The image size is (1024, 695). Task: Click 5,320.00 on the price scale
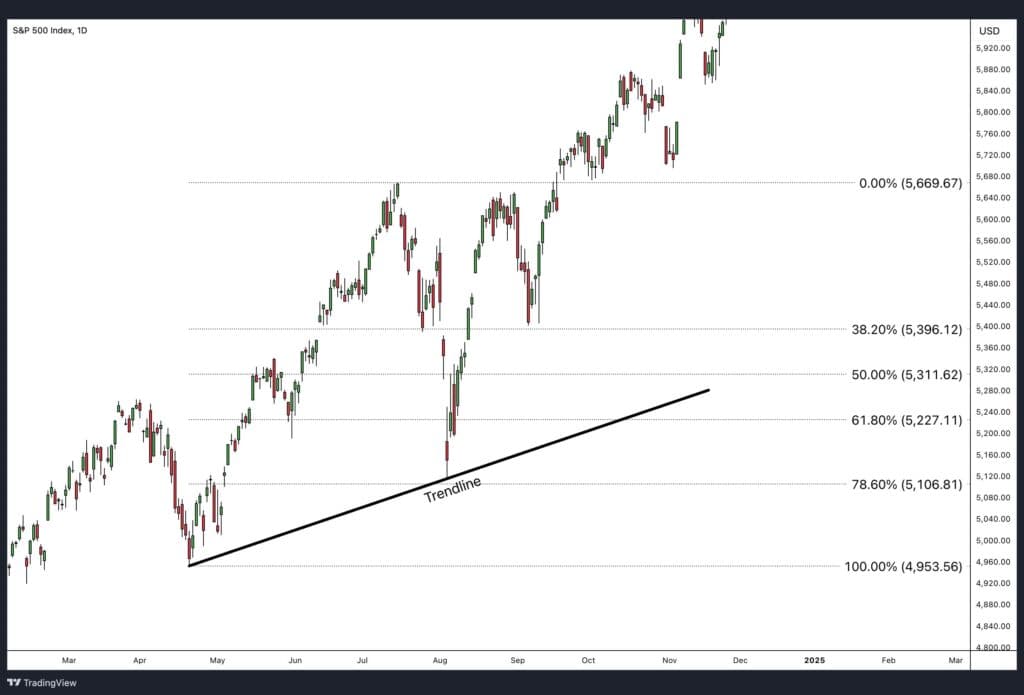coord(993,369)
